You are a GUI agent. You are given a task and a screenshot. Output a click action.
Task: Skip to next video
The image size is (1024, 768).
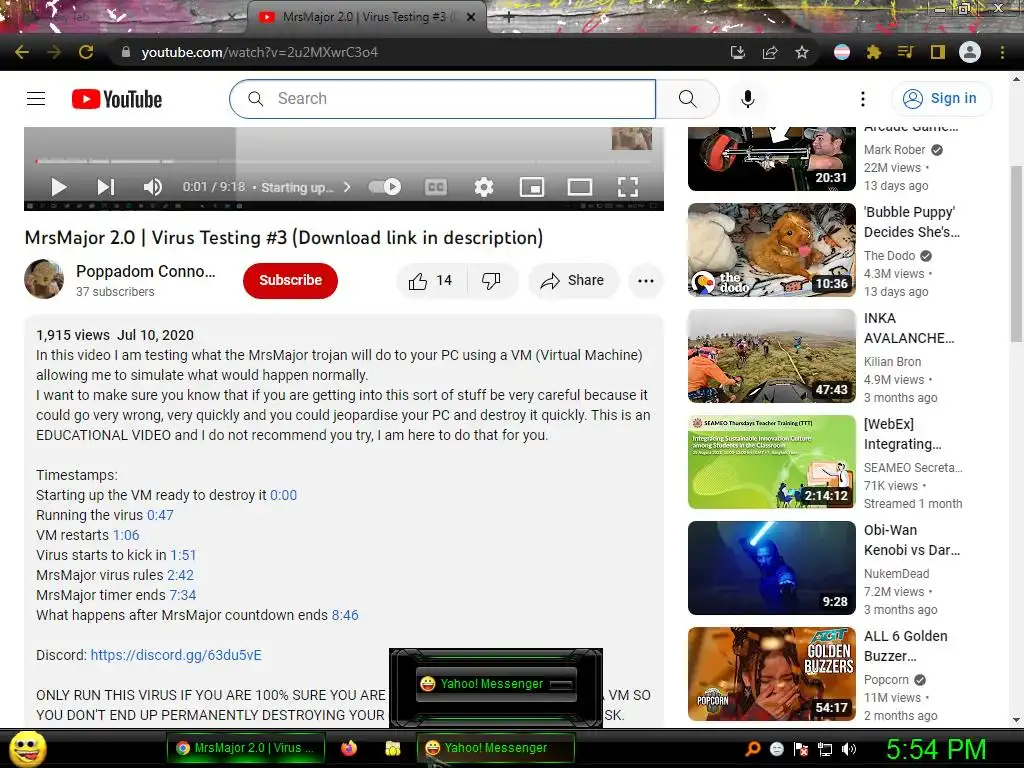106,187
